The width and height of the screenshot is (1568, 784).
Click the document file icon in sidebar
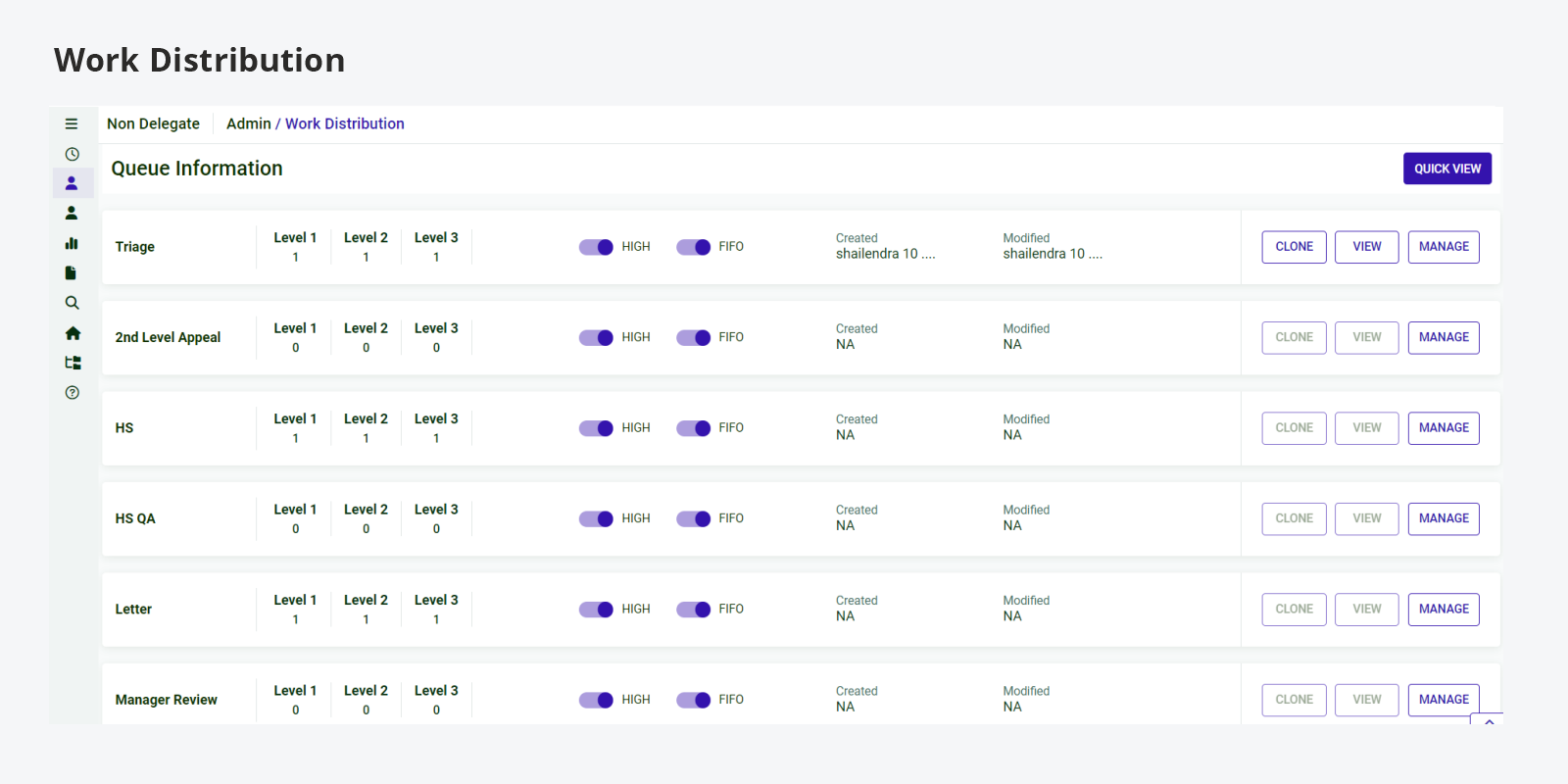pos(71,272)
